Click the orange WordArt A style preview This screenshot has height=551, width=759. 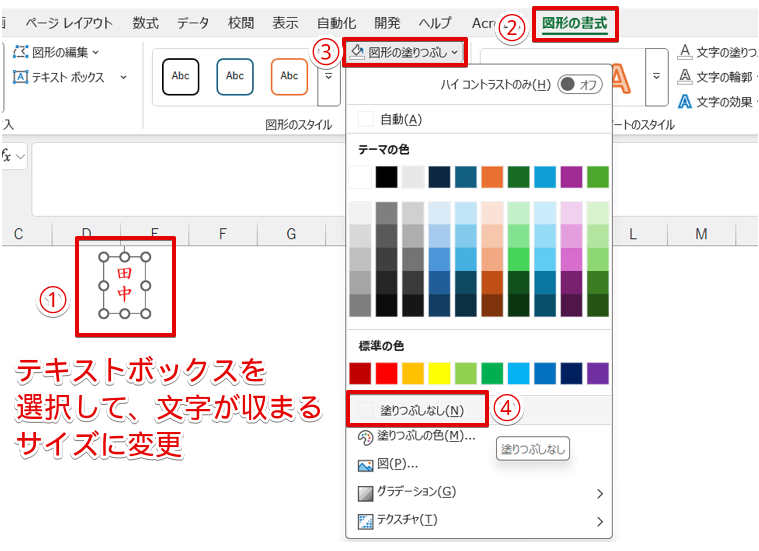pos(621,79)
